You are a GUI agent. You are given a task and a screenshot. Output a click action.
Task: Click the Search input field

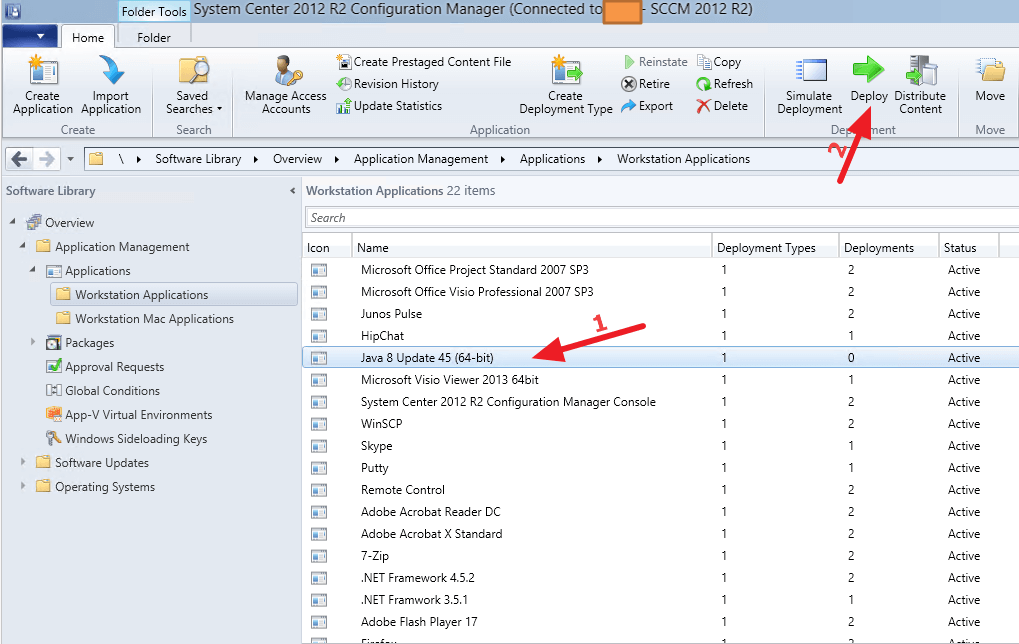point(662,218)
